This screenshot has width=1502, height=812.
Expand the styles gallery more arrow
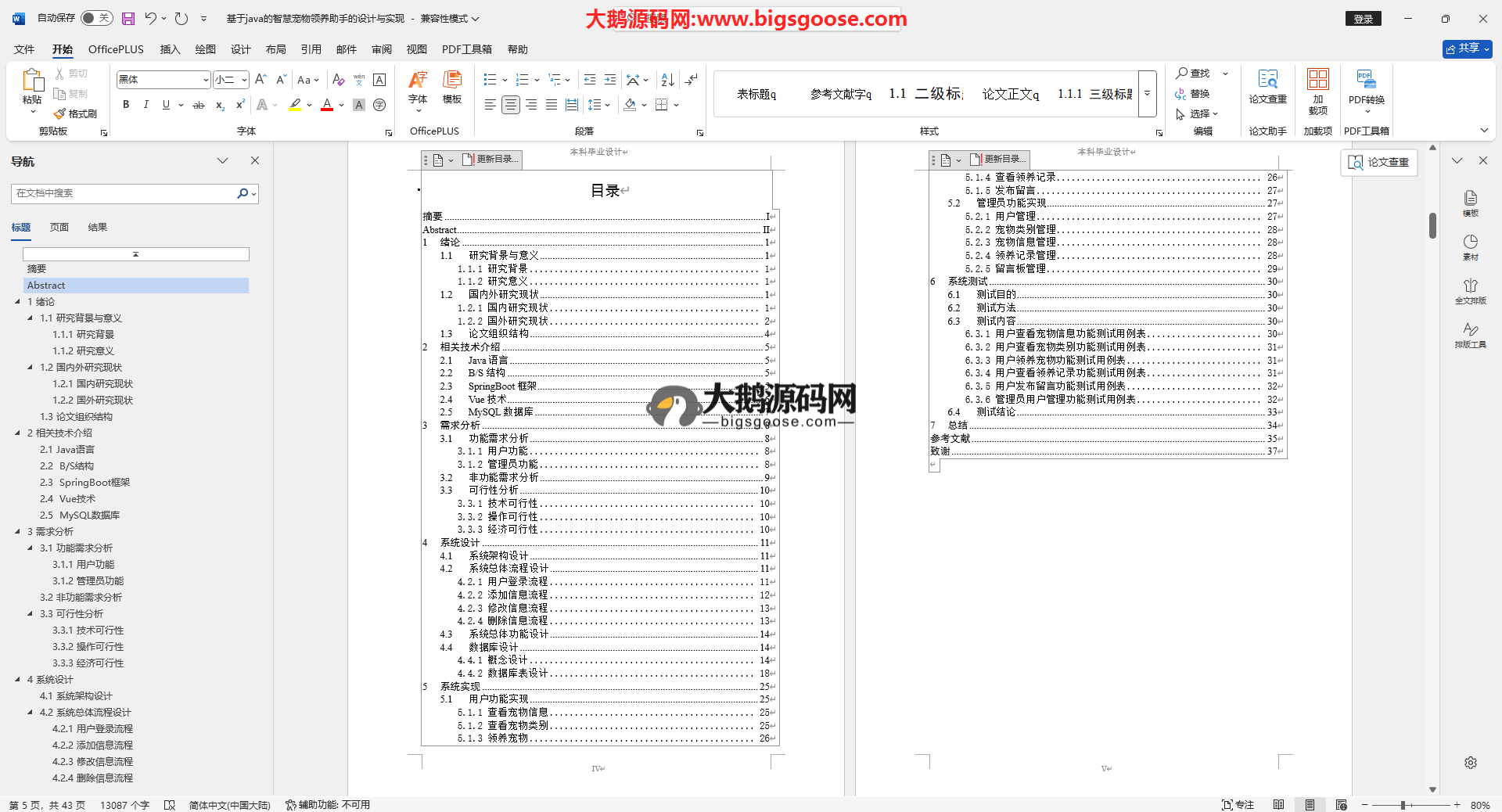coord(1147,94)
